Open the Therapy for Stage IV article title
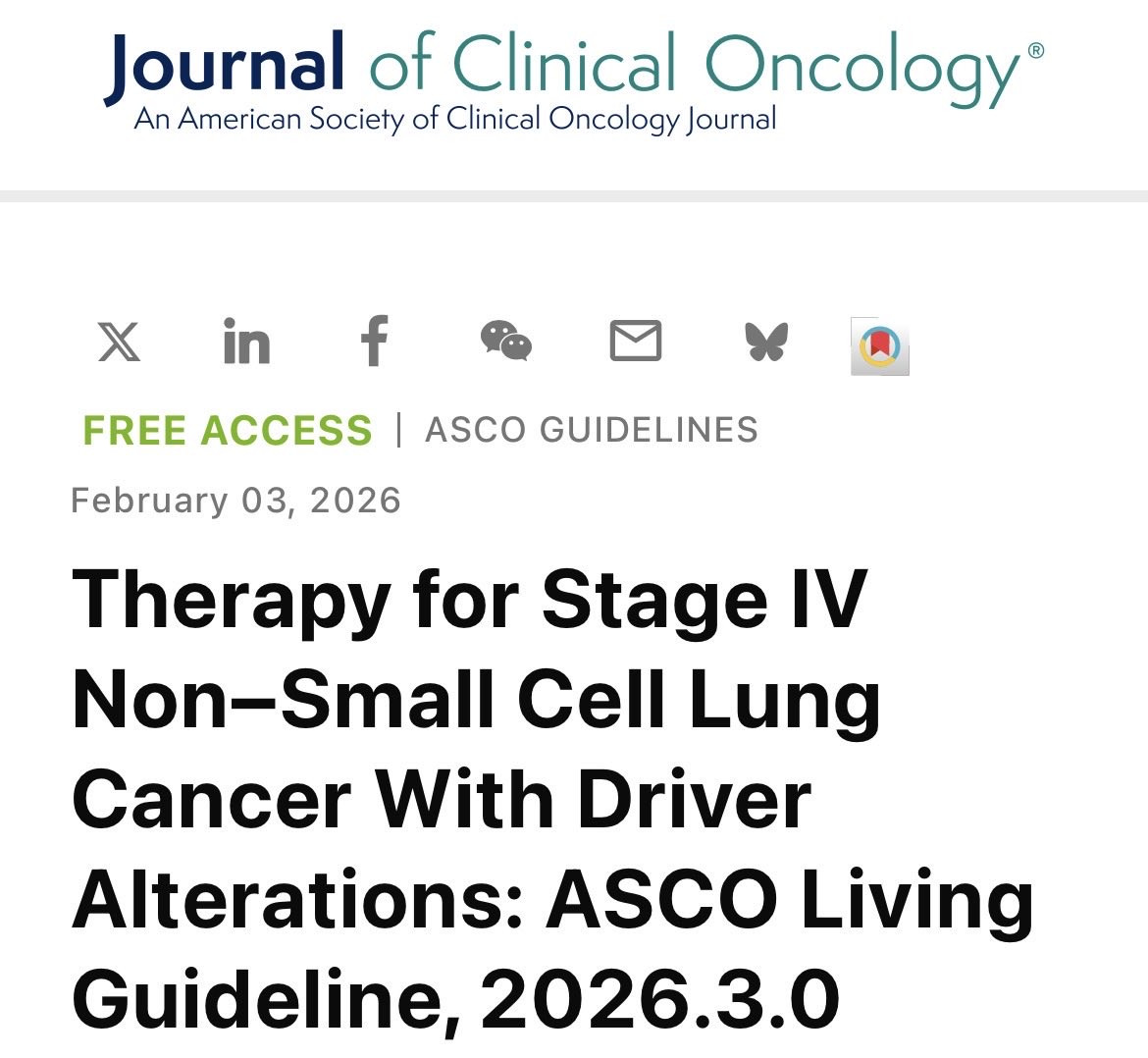The width and height of the screenshot is (1148, 1058). [552, 799]
